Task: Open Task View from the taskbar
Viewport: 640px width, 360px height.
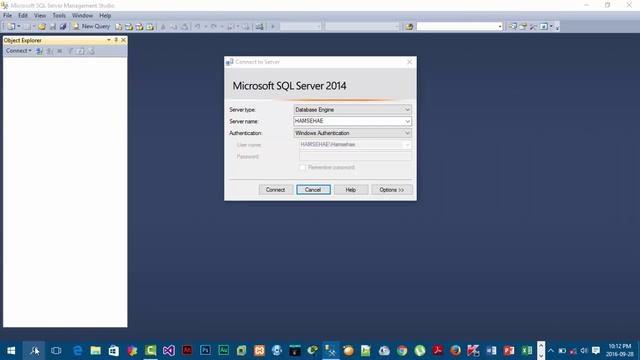Action: [56, 351]
